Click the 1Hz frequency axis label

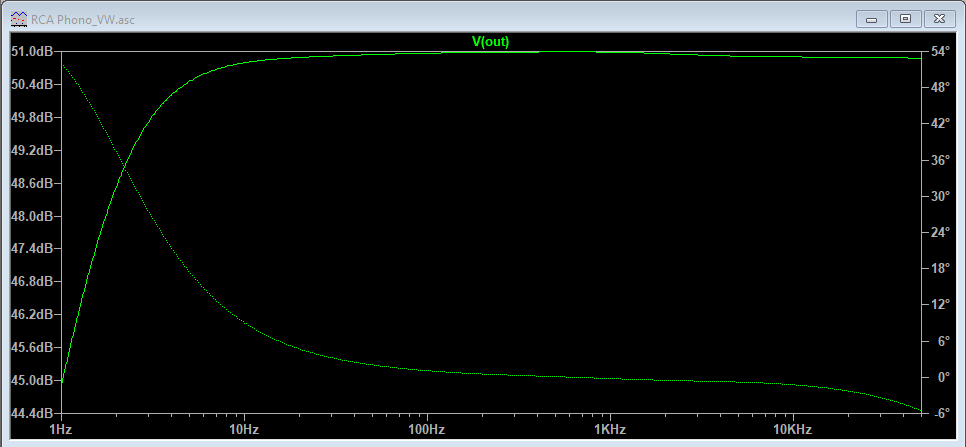[x=62, y=429]
